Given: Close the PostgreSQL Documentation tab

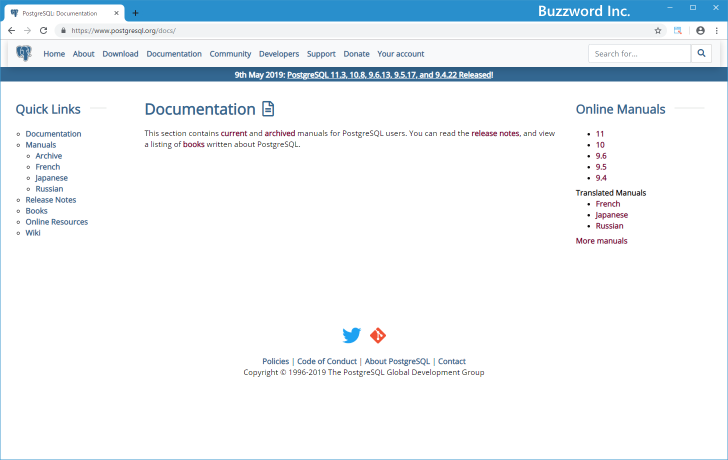Looking at the screenshot, I should (117, 13).
